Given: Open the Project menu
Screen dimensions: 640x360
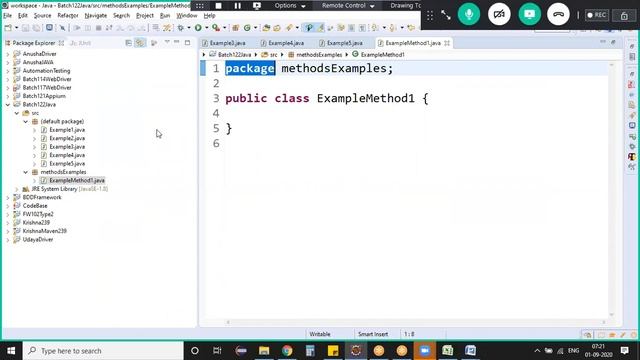Looking at the screenshot, I should pyautogui.click(x=144, y=16).
